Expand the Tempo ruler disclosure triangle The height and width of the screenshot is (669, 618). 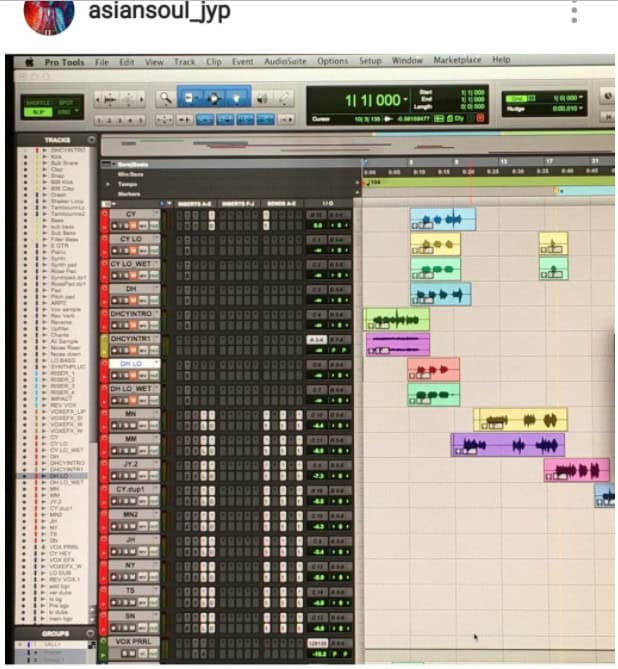[x=107, y=184]
